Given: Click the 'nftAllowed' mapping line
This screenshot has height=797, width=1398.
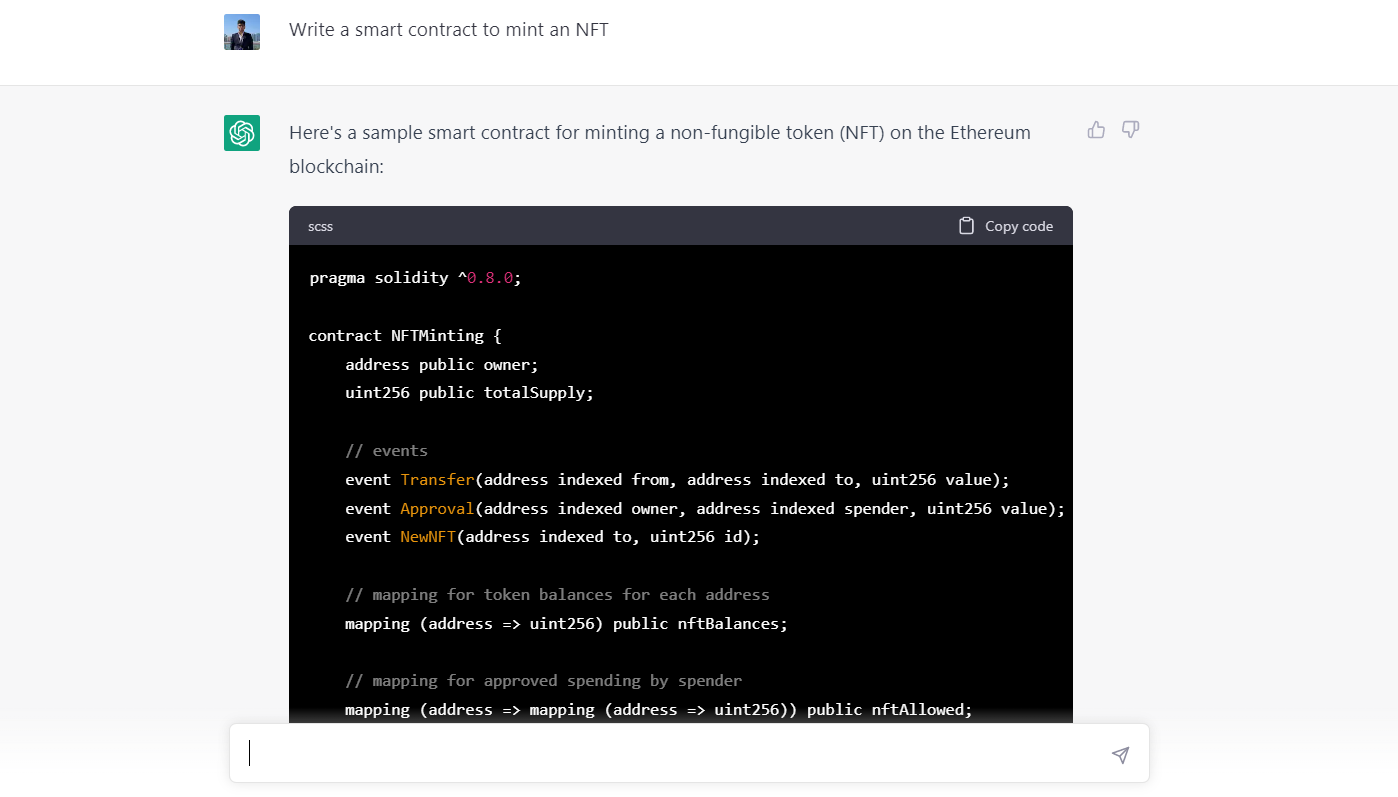Looking at the screenshot, I should (659, 710).
